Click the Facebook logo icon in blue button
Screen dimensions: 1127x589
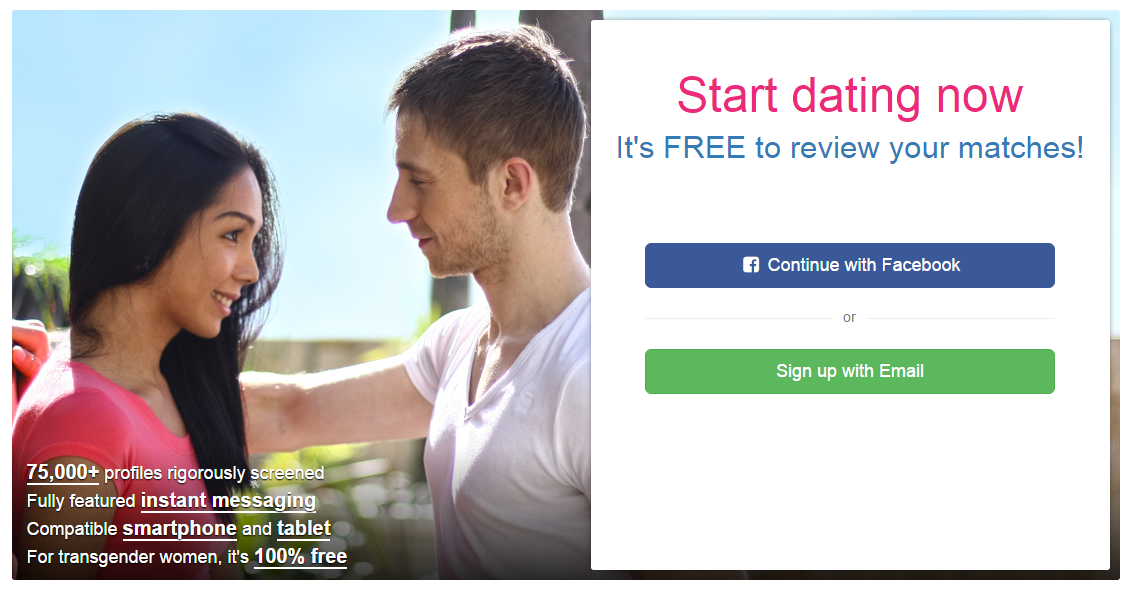(x=751, y=265)
